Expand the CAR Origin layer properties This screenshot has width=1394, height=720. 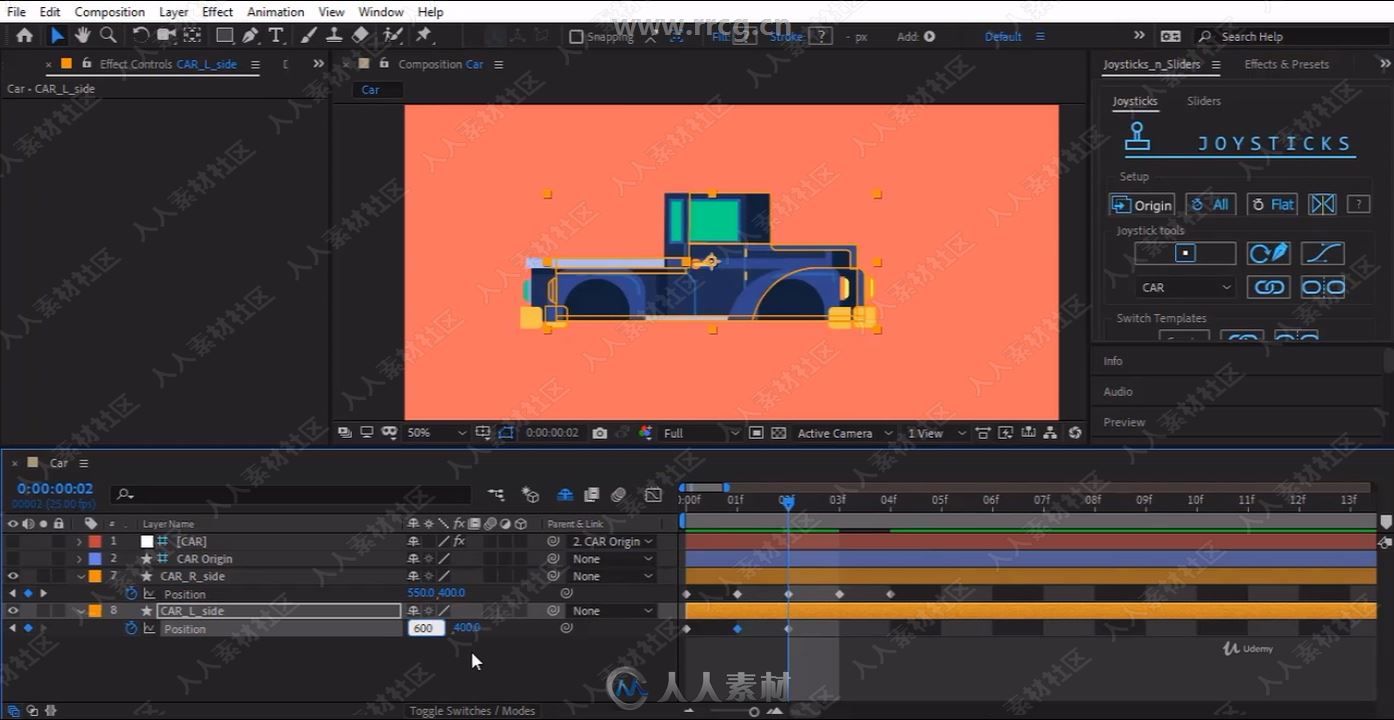79,559
